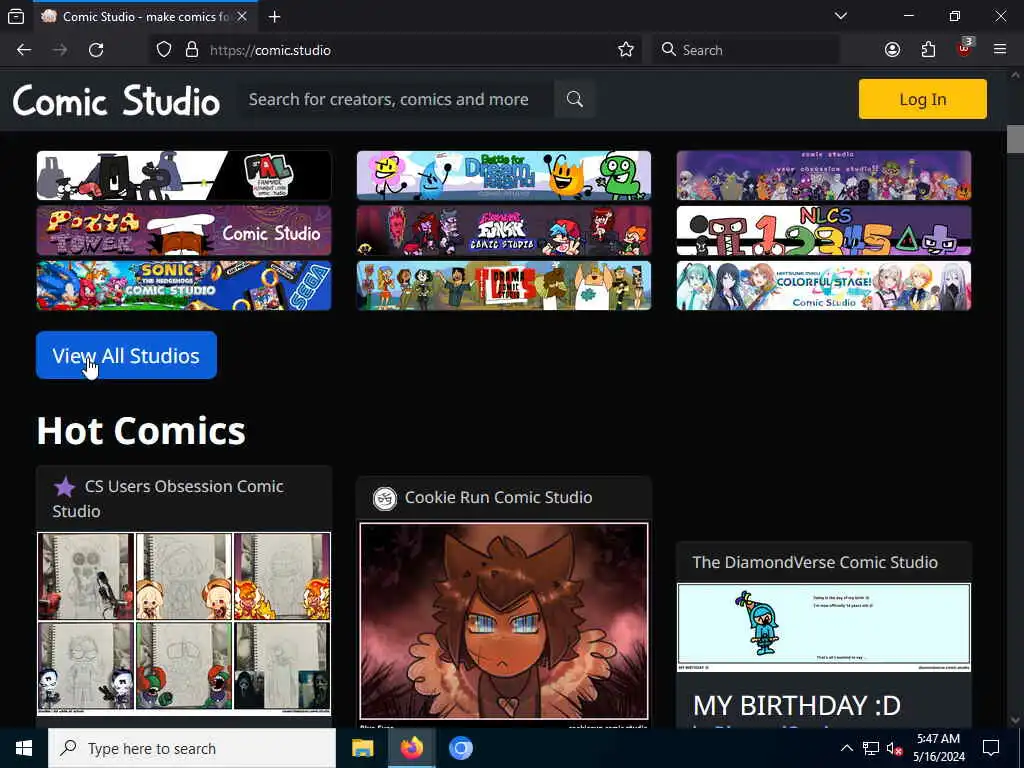Show hidden system tray icons
1024x768 pixels.
[x=846, y=748]
